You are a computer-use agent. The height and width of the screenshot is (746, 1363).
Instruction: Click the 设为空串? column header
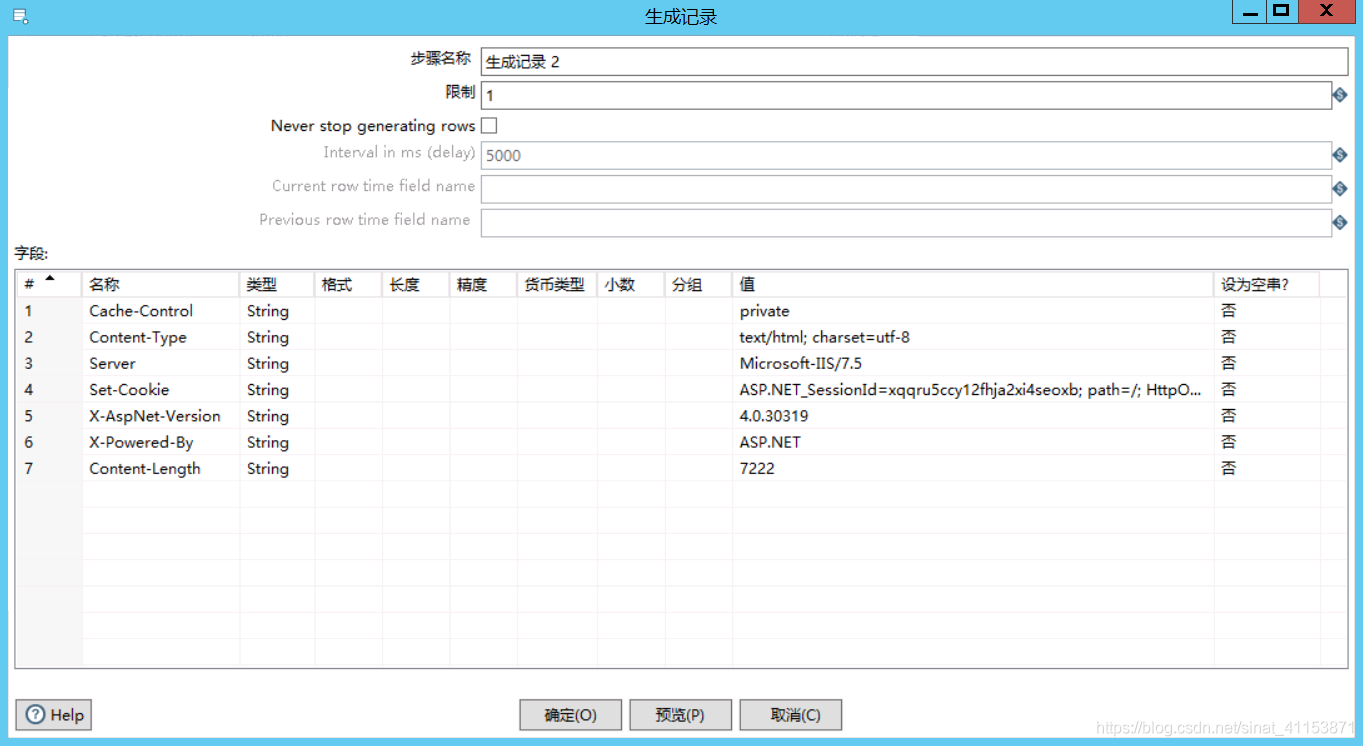tap(1267, 284)
